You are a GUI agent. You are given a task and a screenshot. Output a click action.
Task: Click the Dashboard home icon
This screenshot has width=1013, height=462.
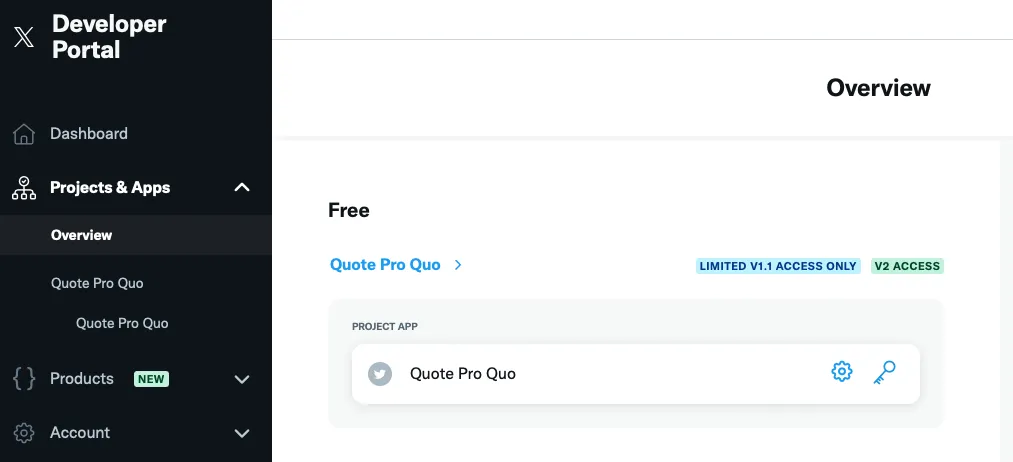point(24,134)
